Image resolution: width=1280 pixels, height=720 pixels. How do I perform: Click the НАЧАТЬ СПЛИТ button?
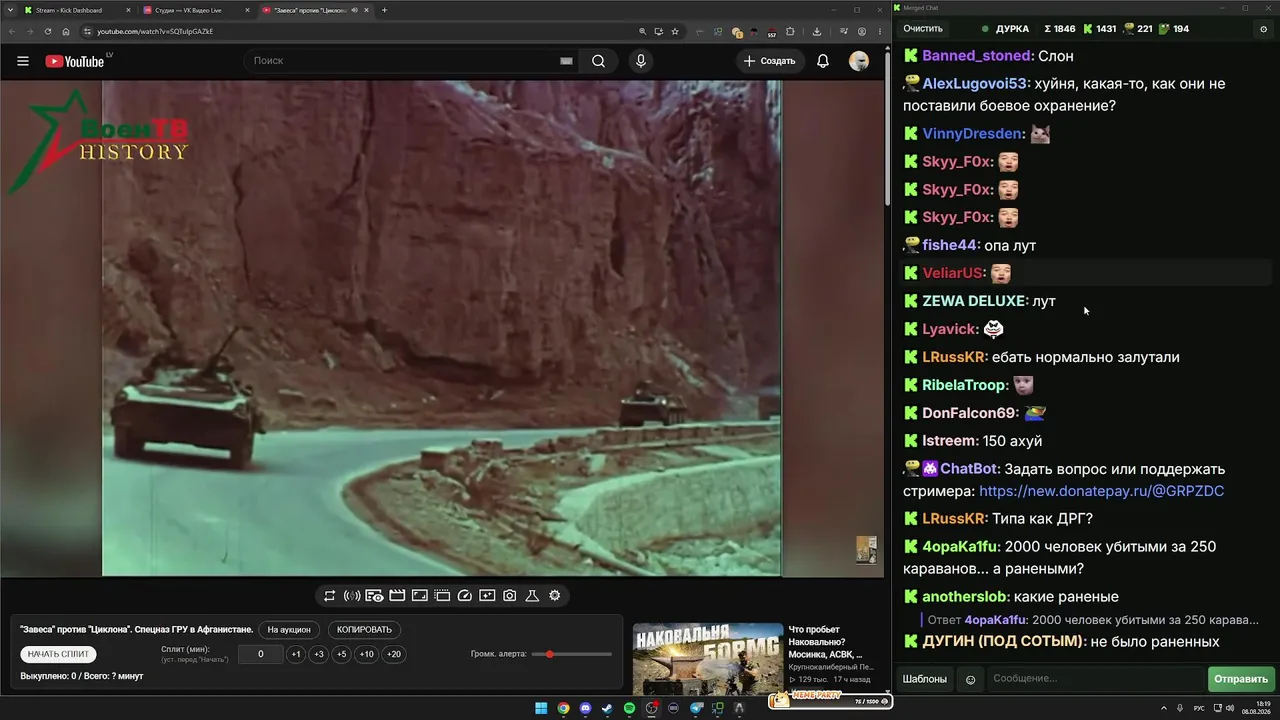tap(59, 654)
